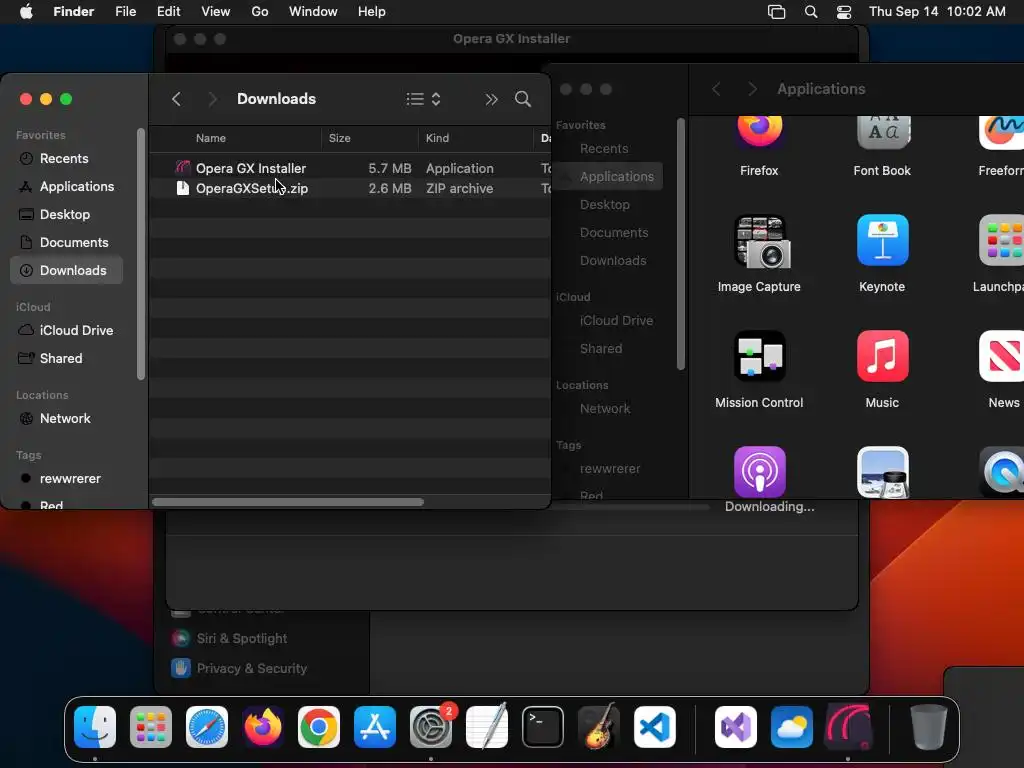
Task: Launch Terminal from the Dock
Action: pos(543,727)
